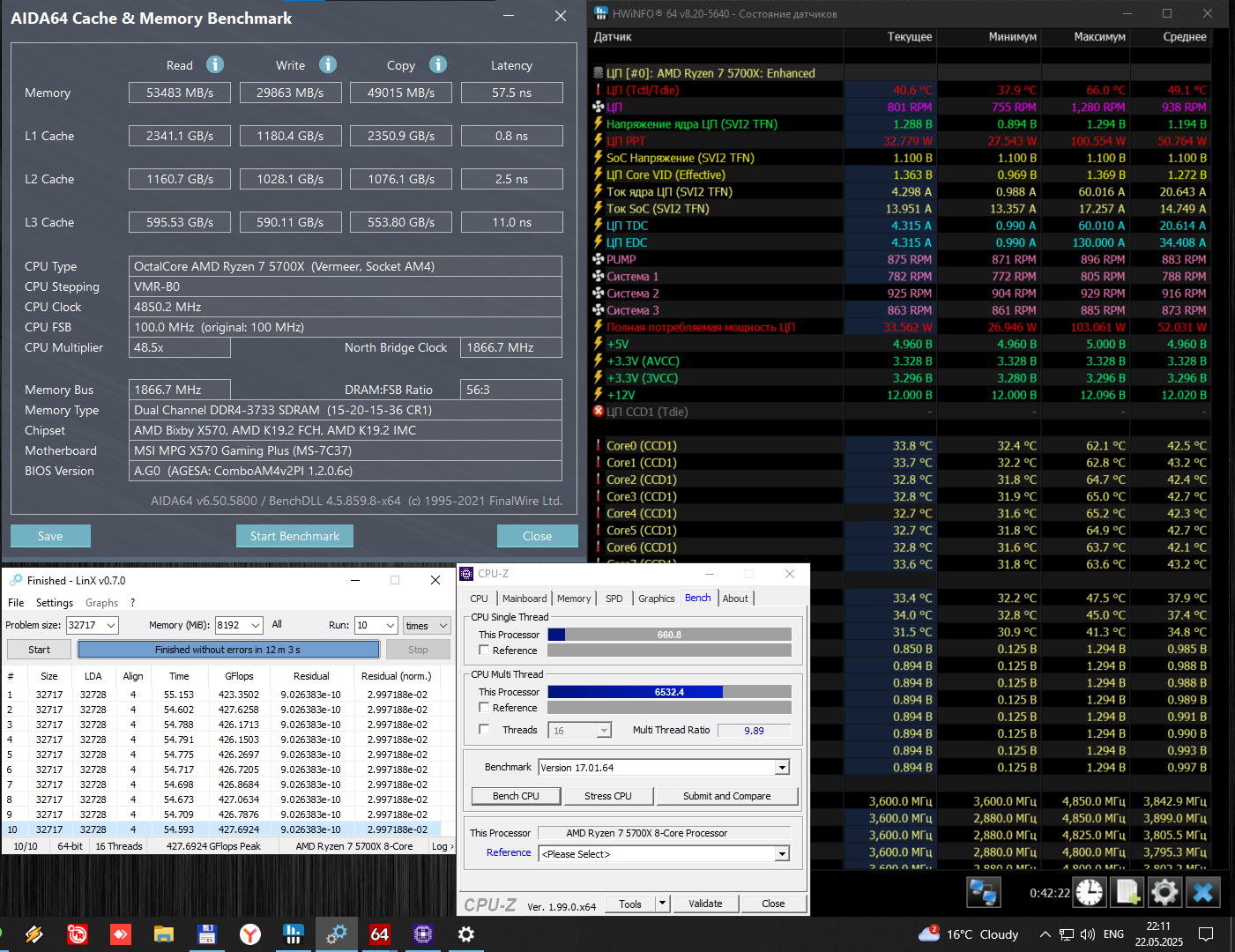The height and width of the screenshot is (952, 1235).
Task: Enable Multi Thread Reference checkbox in CPU-Z
Action: pos(484,707)
